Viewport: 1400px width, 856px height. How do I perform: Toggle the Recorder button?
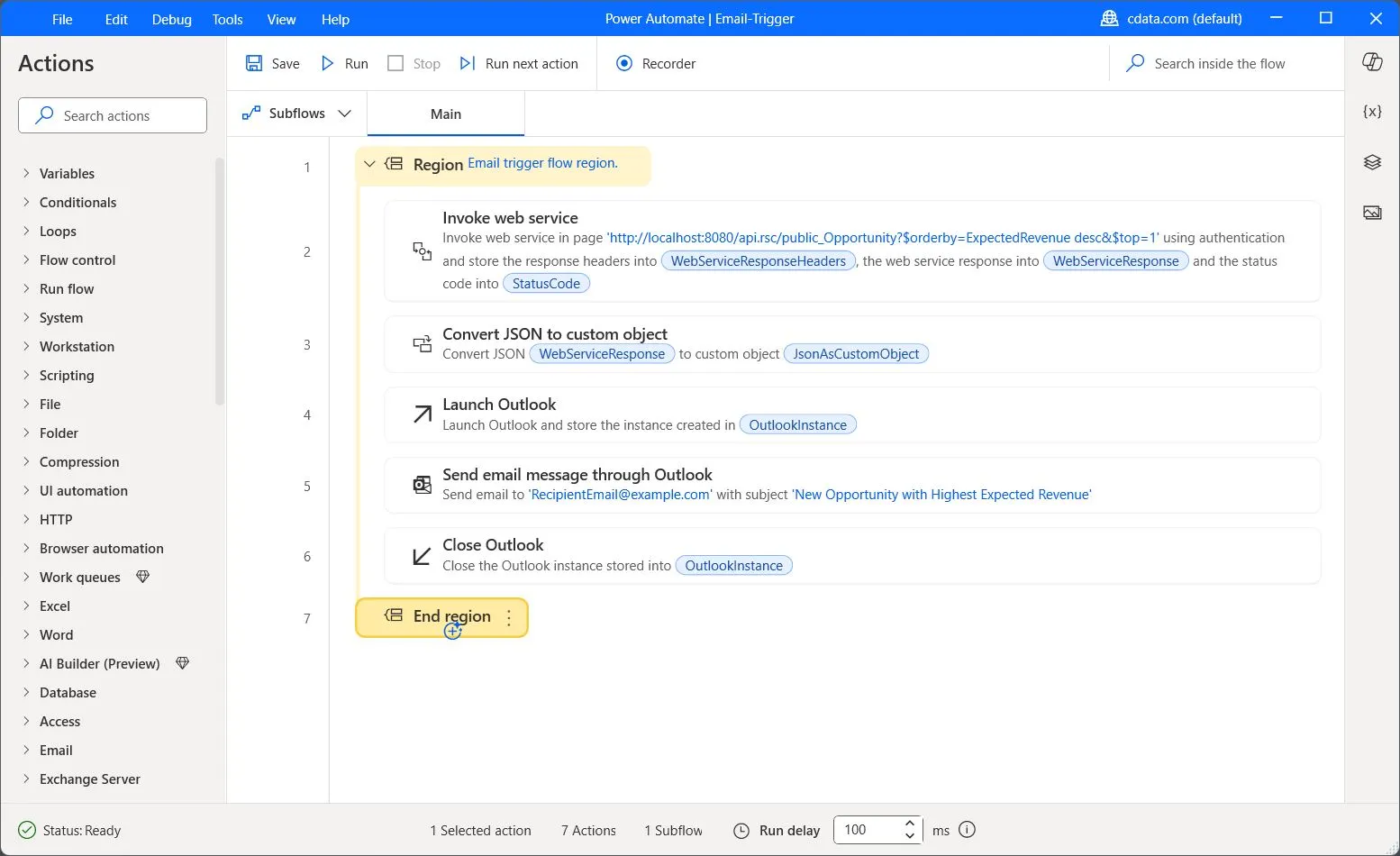click(655, 63)
